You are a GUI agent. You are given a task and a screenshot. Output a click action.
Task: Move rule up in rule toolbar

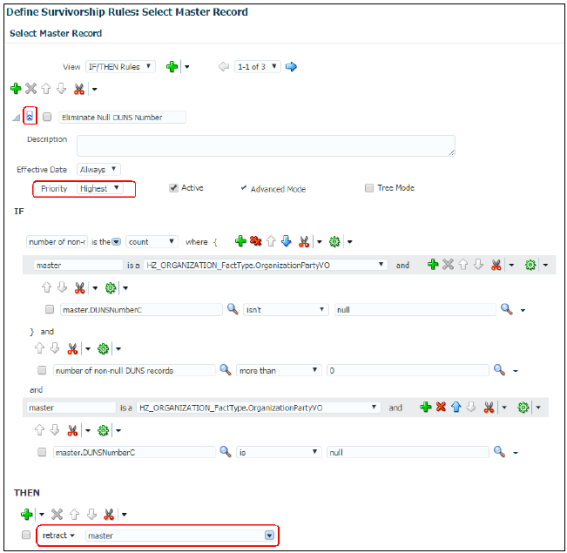(x=46, y=88)
